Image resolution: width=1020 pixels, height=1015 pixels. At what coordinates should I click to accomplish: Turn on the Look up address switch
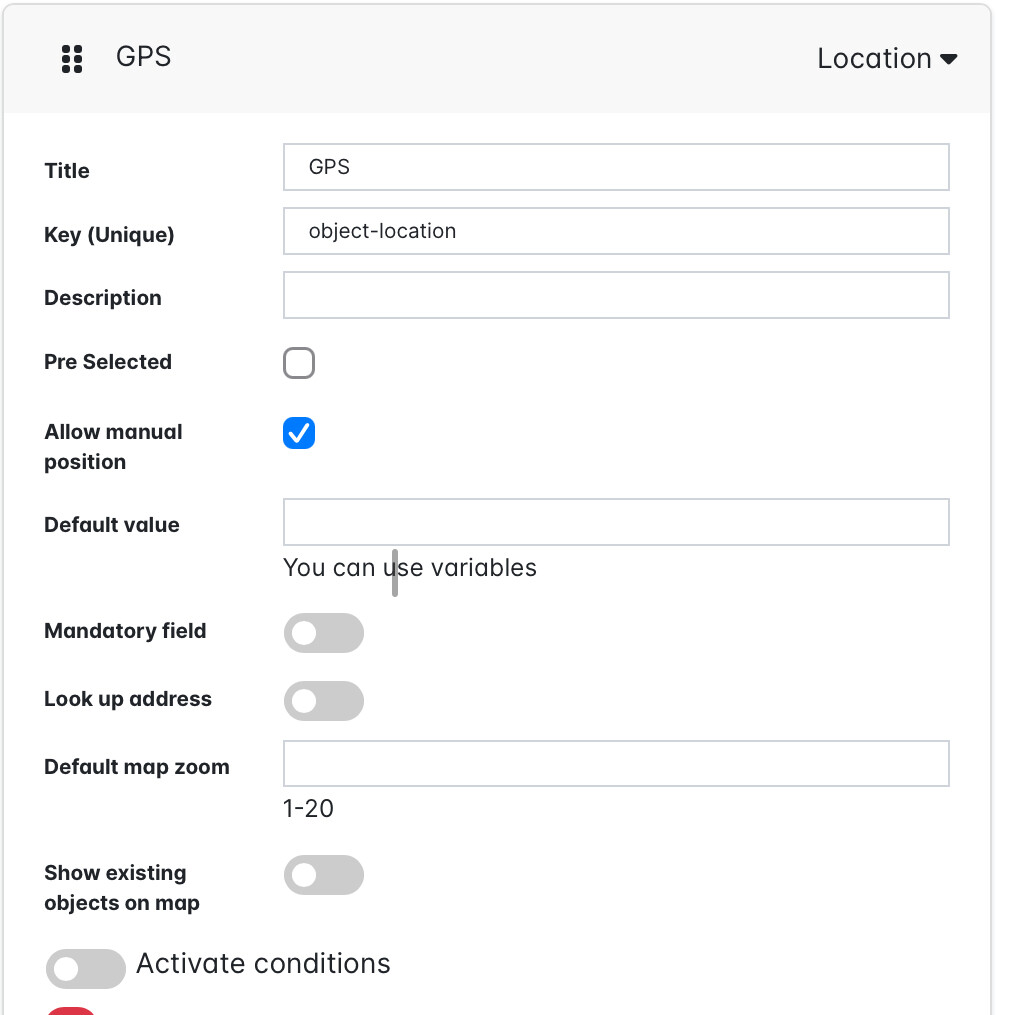[323, 701]
